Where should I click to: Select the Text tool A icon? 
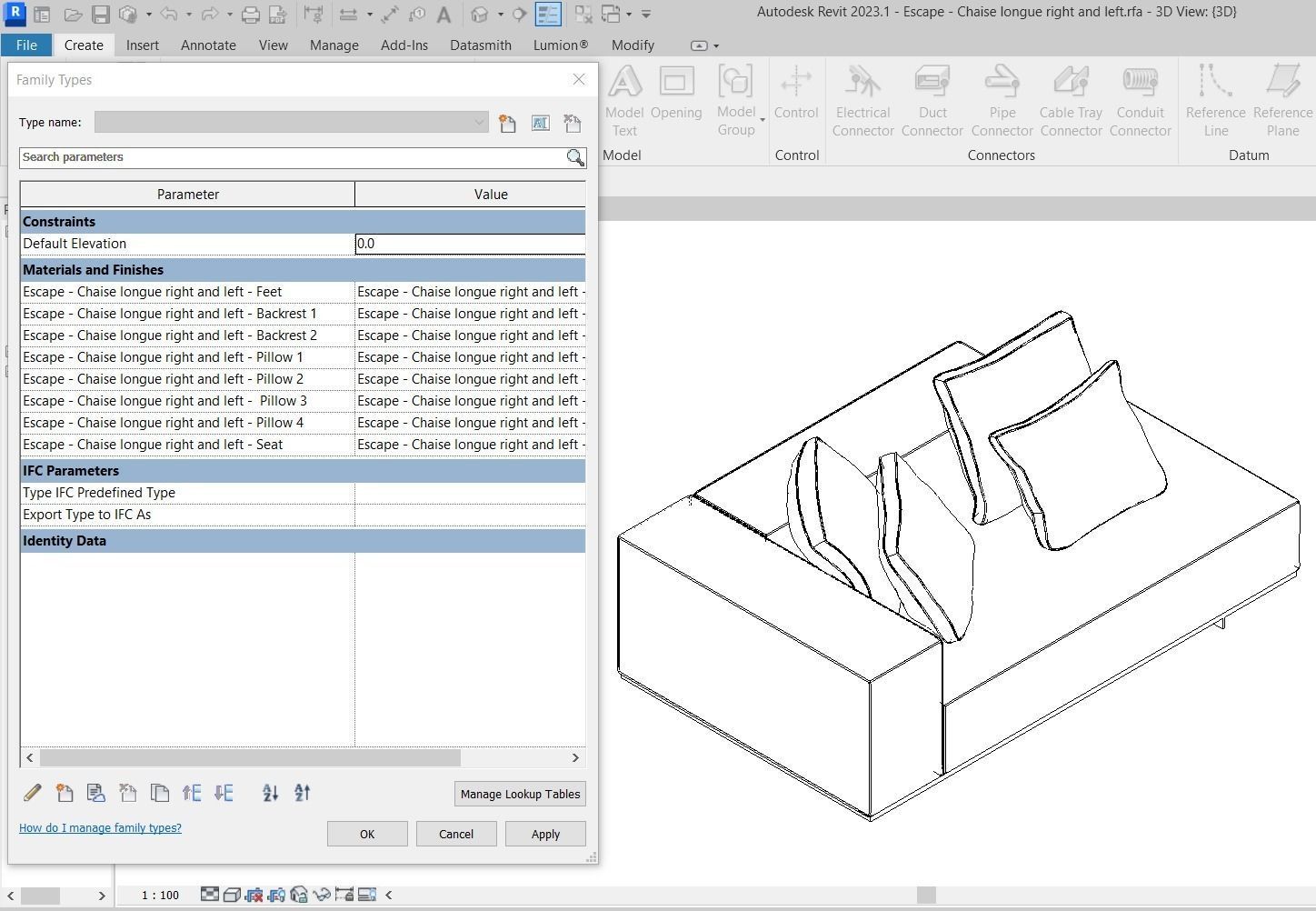pyautogui.click(x=444, y=15)
